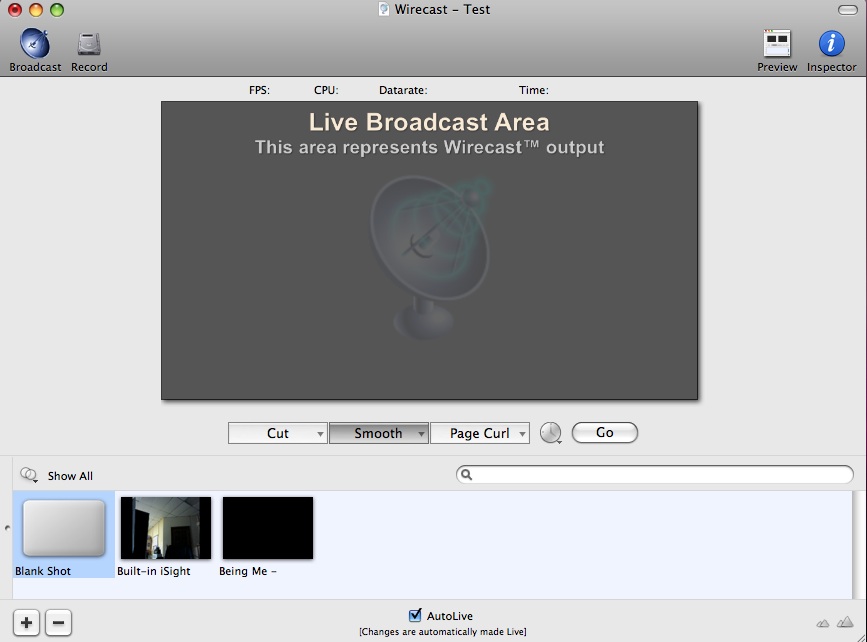Click the 'Changes are automatically made Live' note

pyautogui.click(x=443, y=631)
